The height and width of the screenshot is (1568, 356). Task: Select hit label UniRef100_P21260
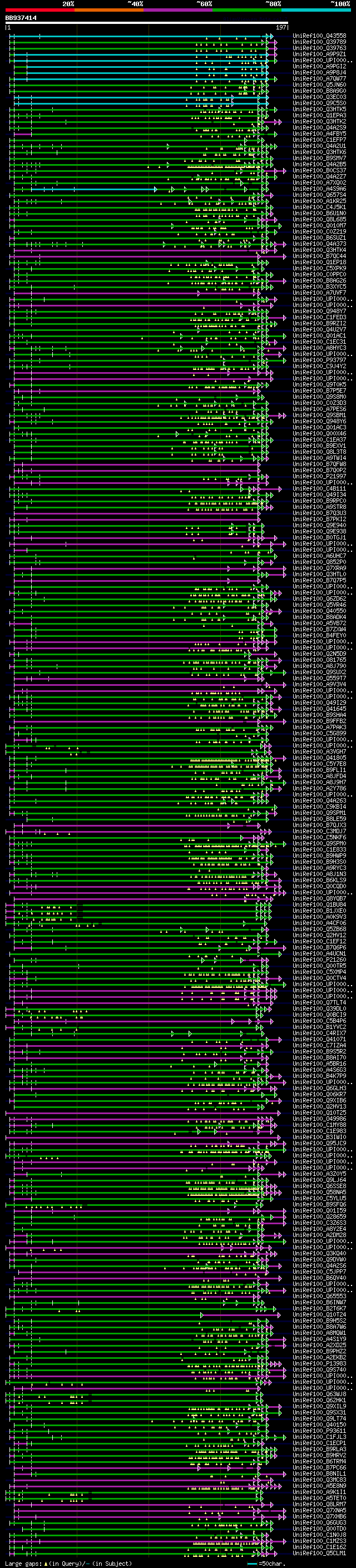point(319,960)
